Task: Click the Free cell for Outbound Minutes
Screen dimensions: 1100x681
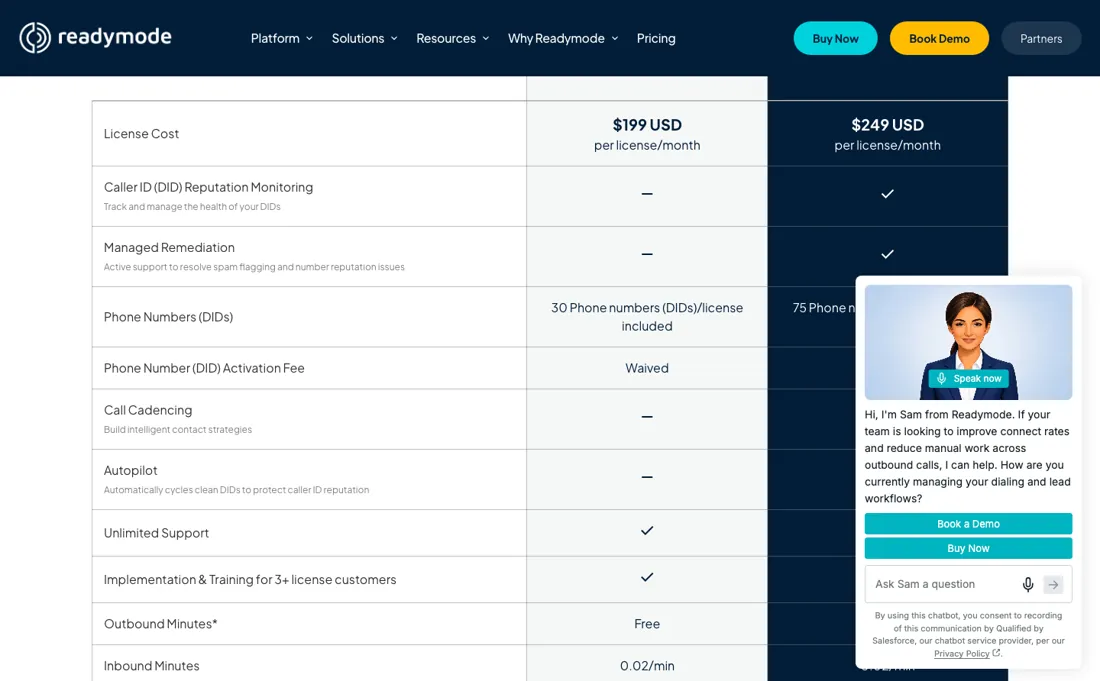Action: pos(647,624)
